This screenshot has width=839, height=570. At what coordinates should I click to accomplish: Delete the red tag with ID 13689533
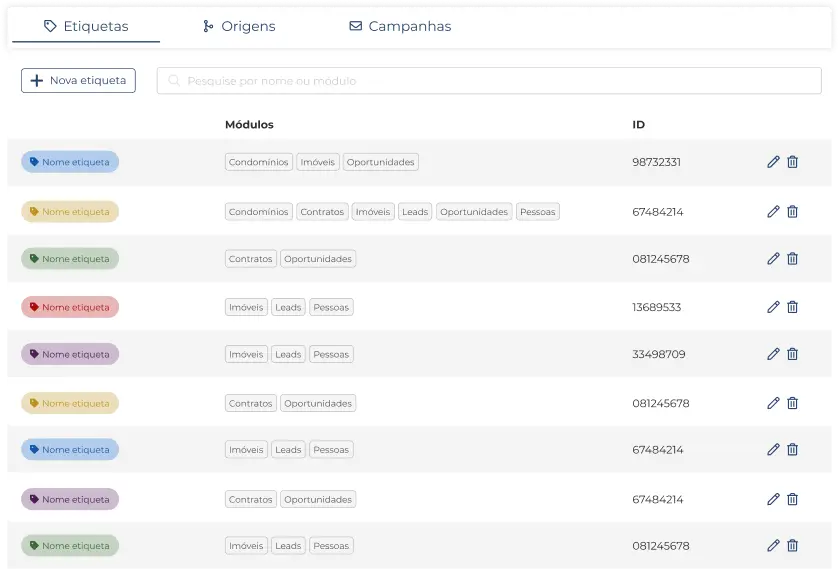pos(792,307)
